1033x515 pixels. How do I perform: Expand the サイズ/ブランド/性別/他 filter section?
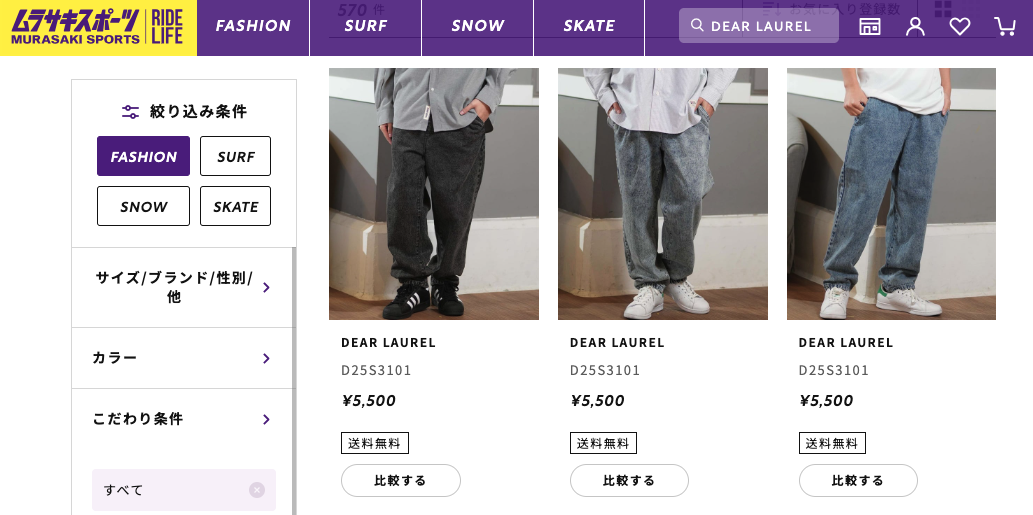tap(183, 288)
